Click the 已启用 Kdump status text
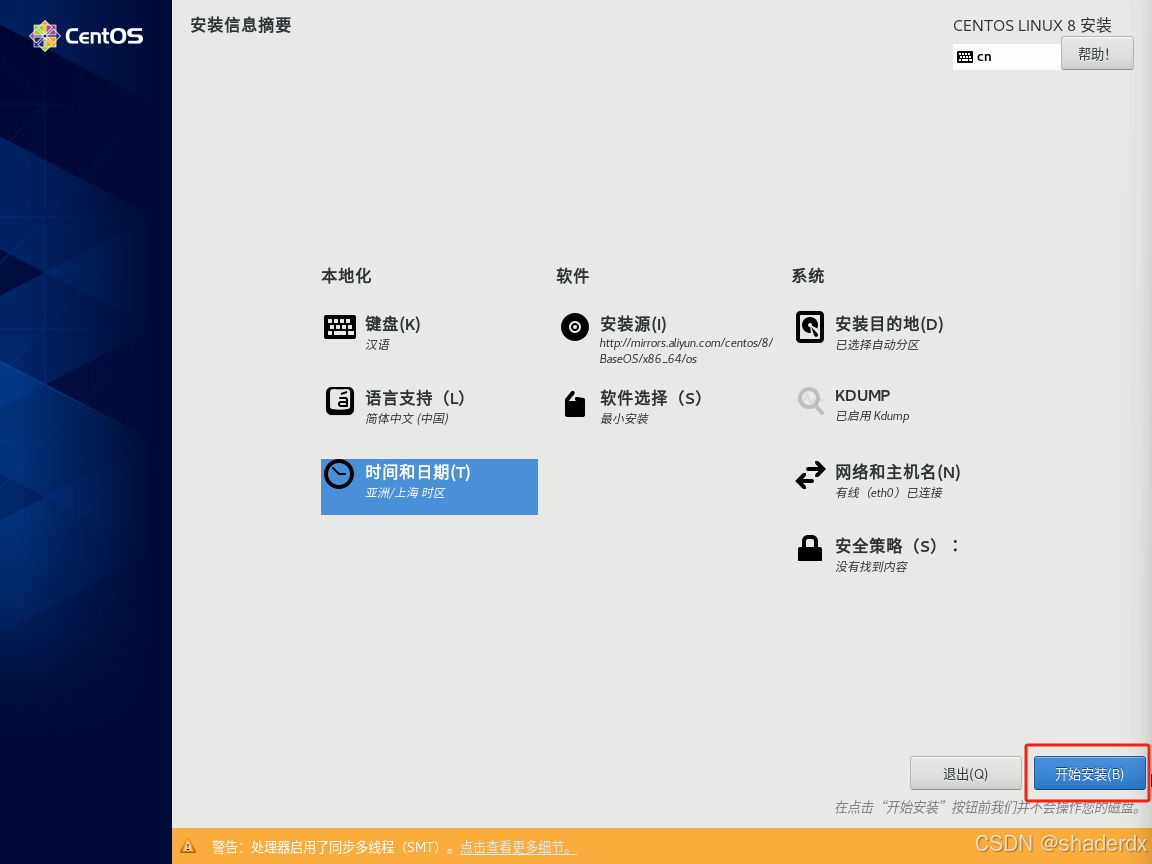Viewport: 1152px width, 864px height. point(872,416)
